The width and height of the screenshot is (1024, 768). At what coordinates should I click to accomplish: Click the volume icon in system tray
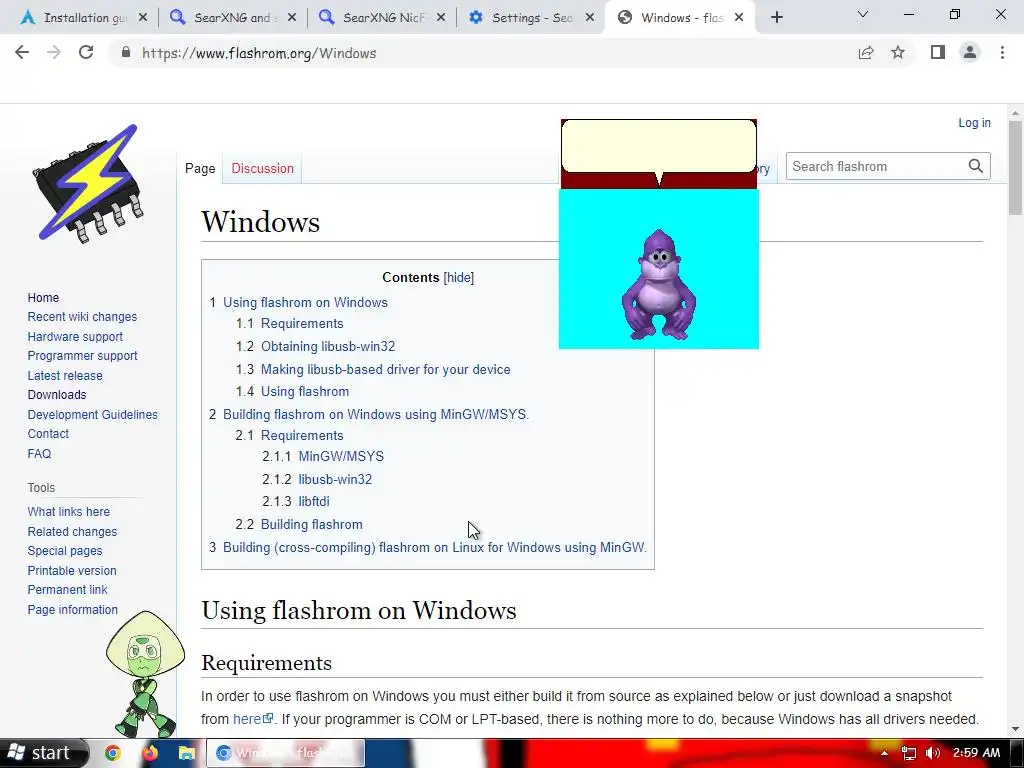(x=933, y=753)
